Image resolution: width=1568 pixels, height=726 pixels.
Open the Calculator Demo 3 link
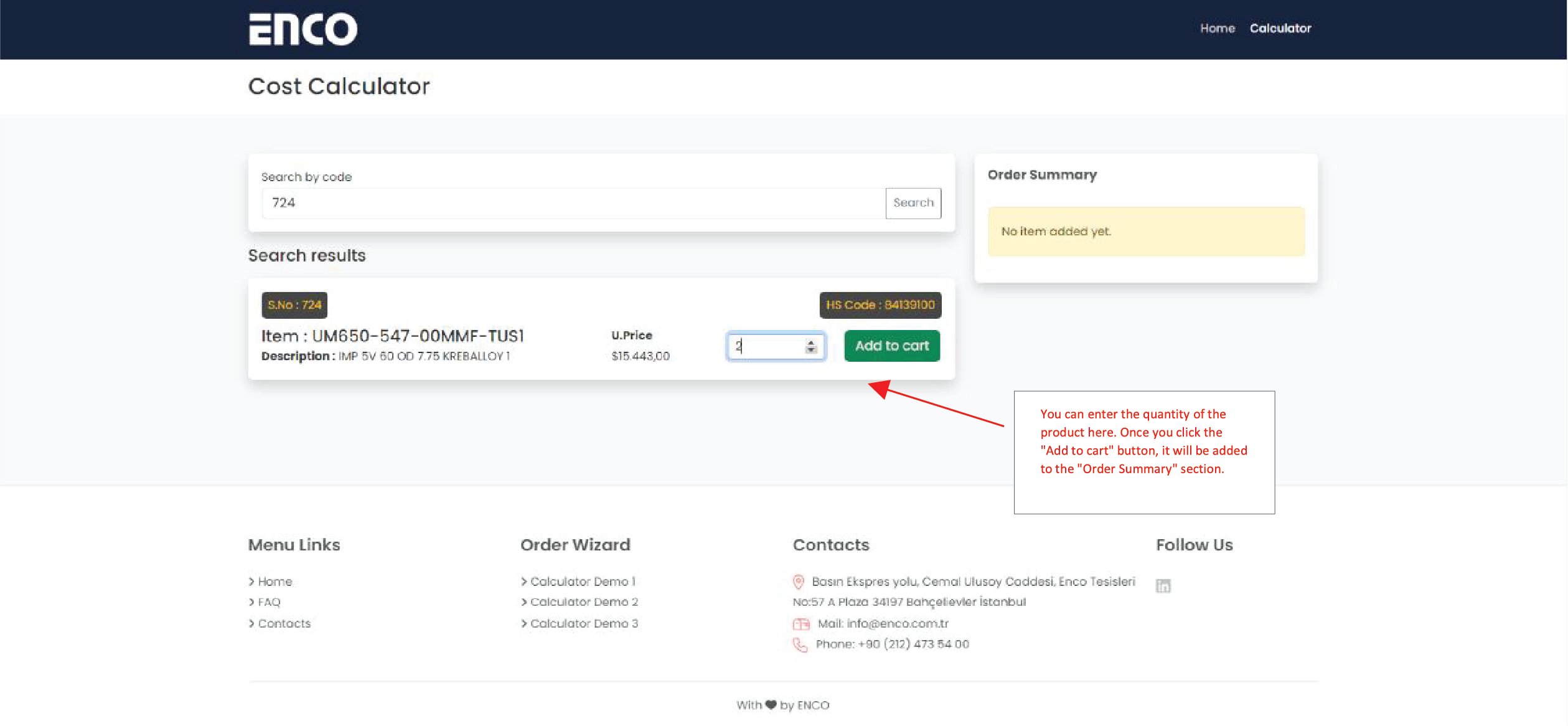coord(583,624)
